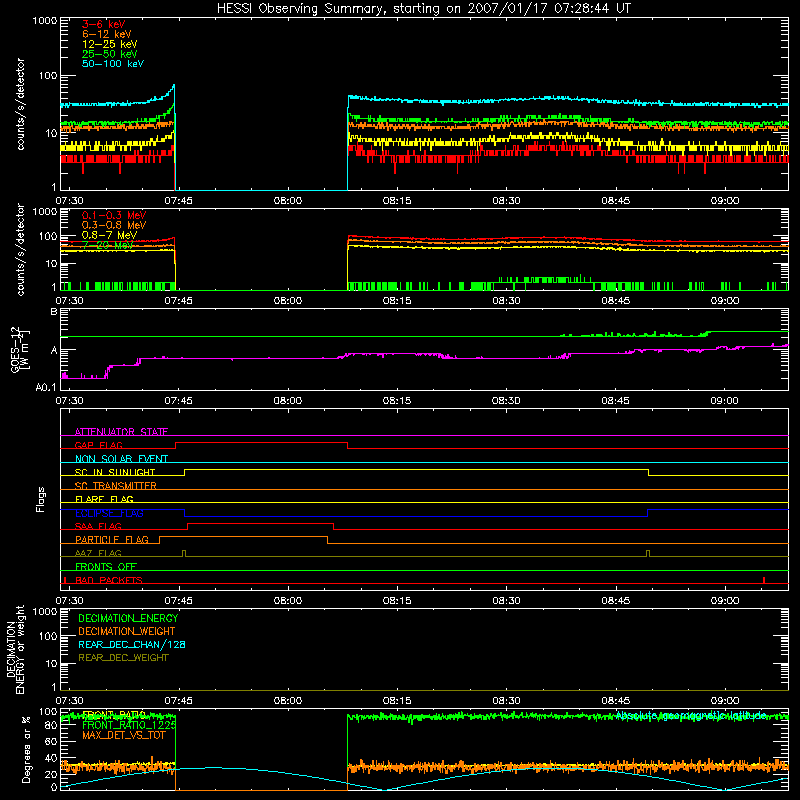Select the PARTICLE_FLAG label
800x800 pixels.
point(112,540)
